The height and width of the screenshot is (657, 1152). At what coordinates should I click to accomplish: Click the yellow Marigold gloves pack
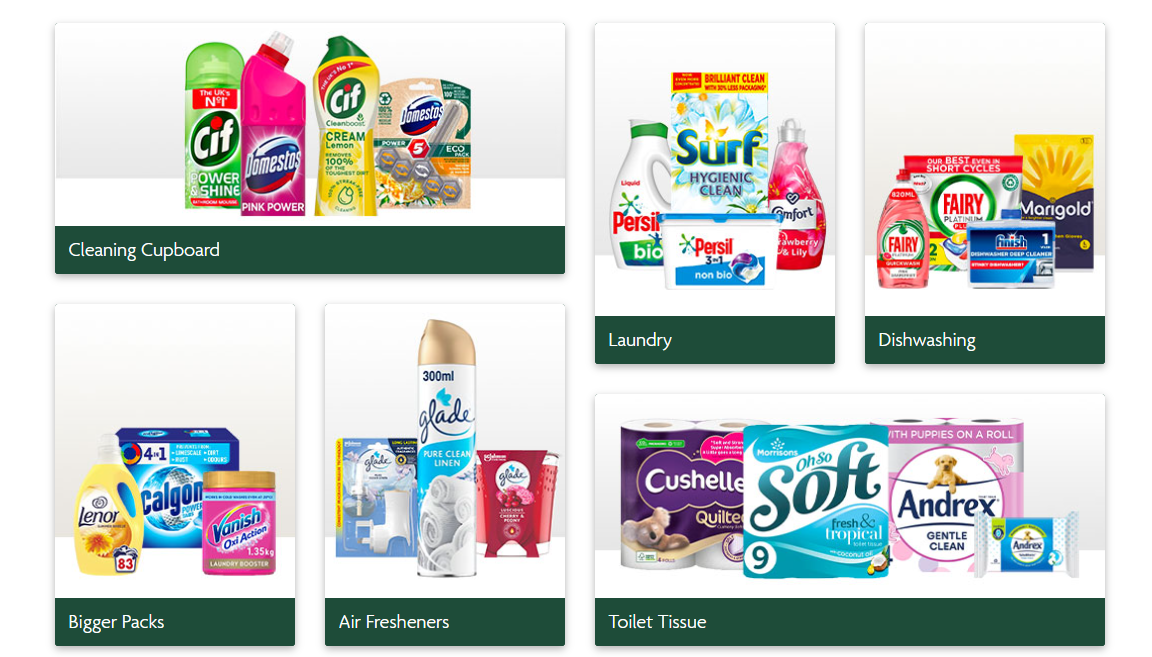[x=1054, y=201]
